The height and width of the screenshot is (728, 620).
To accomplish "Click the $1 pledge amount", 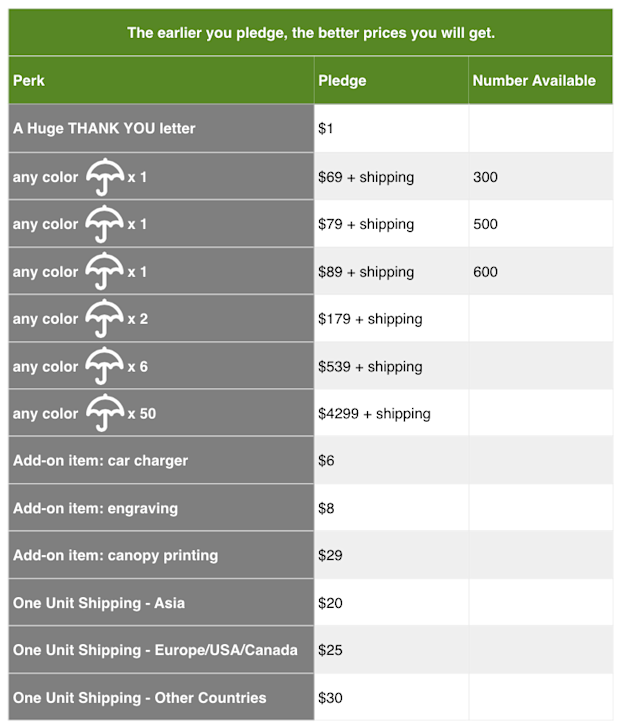I will tap(326, 128).
